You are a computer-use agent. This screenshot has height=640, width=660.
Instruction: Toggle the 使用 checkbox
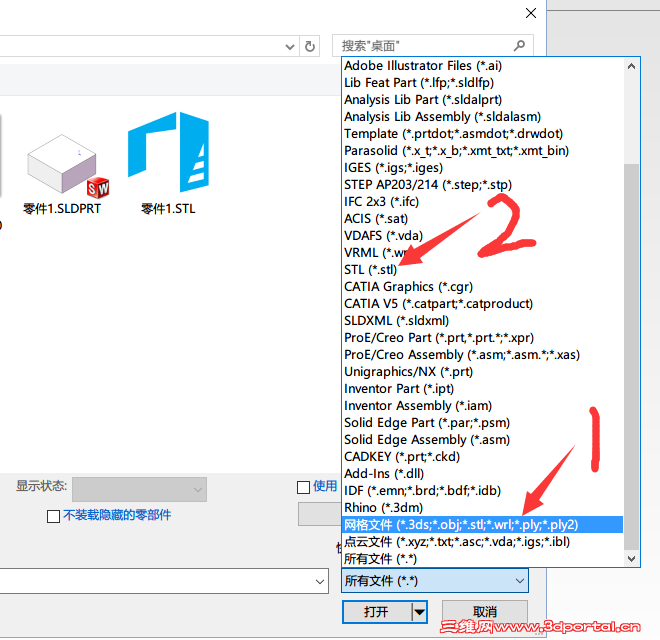pos(303,488)
